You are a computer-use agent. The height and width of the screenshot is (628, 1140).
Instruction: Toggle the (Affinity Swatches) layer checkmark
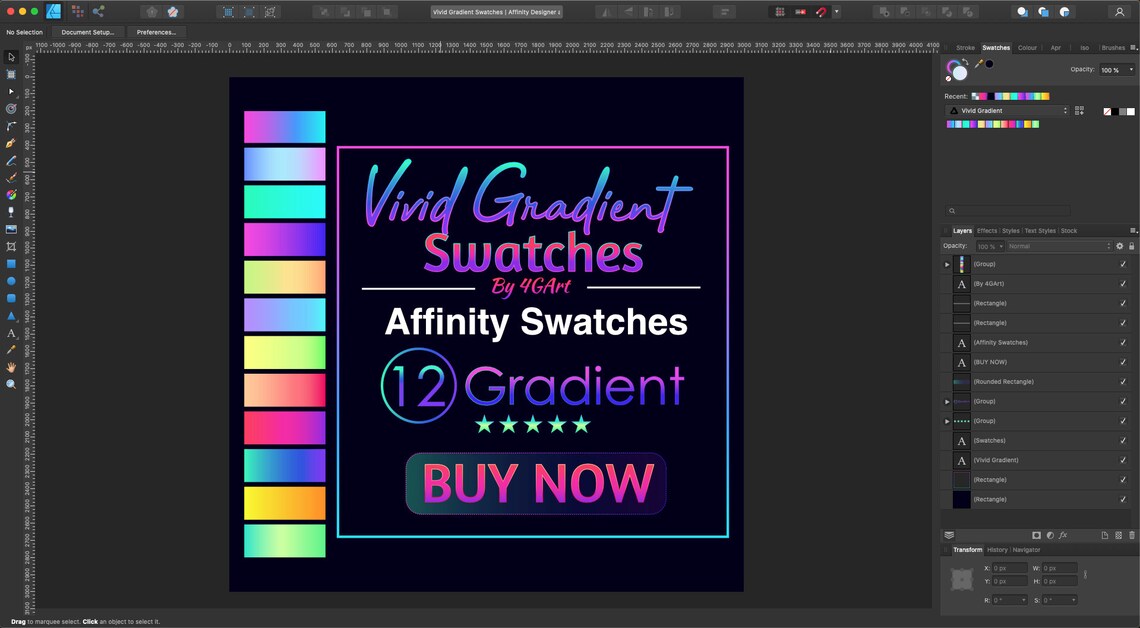[x=1123, y=342]
